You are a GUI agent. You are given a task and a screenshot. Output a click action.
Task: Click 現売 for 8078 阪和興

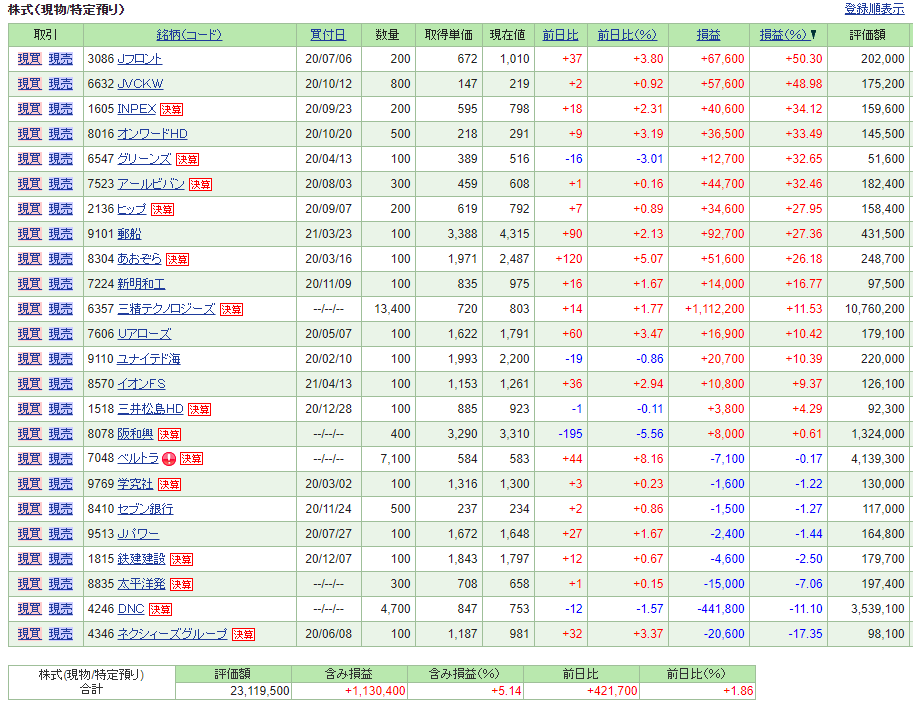click(61, 434)
